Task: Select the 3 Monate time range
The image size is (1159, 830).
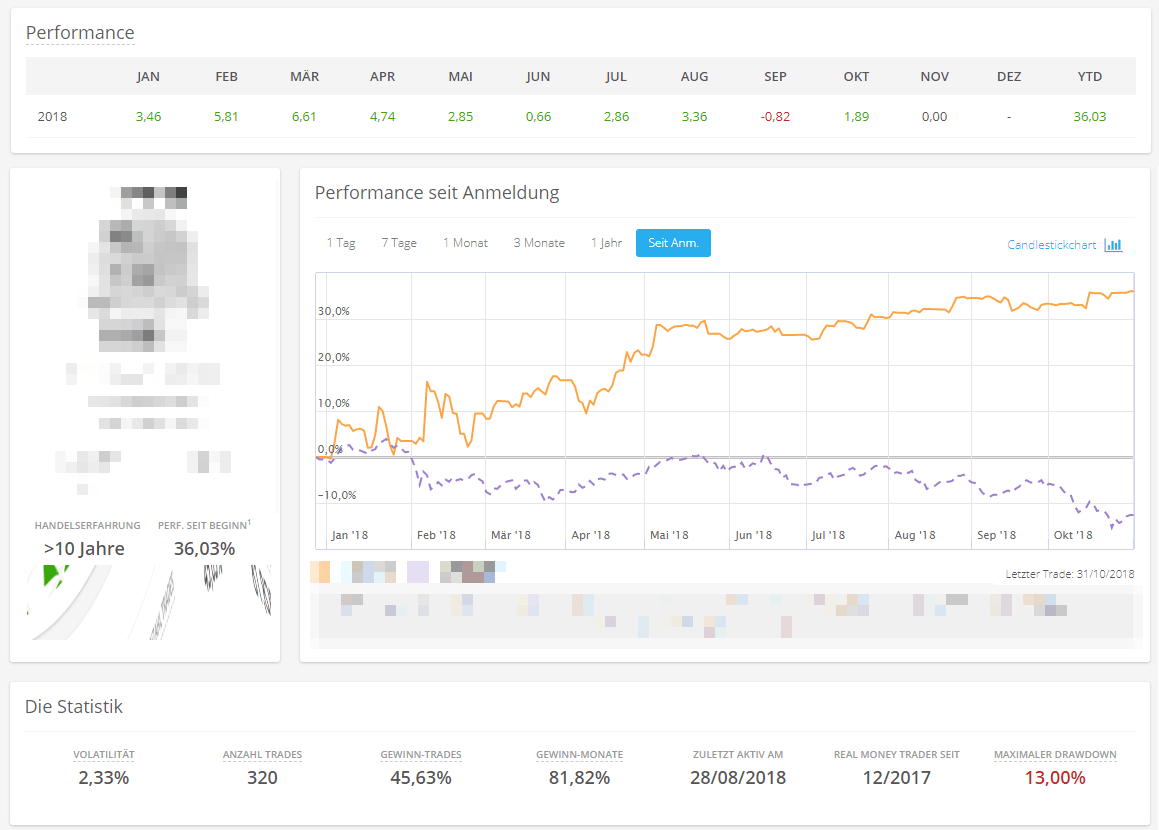Action: (x=539, y=243)
